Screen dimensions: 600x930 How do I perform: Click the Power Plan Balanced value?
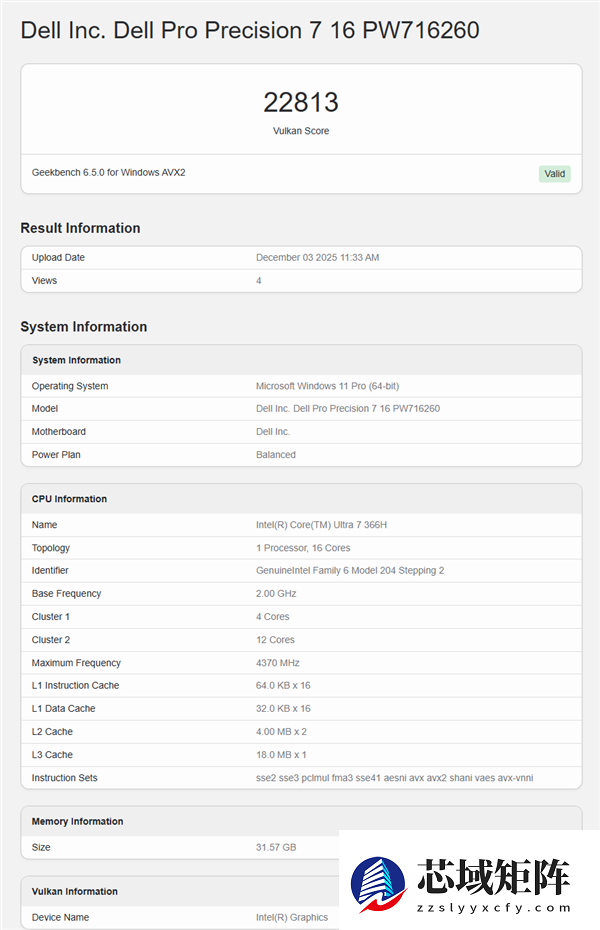tap(276, 455)
